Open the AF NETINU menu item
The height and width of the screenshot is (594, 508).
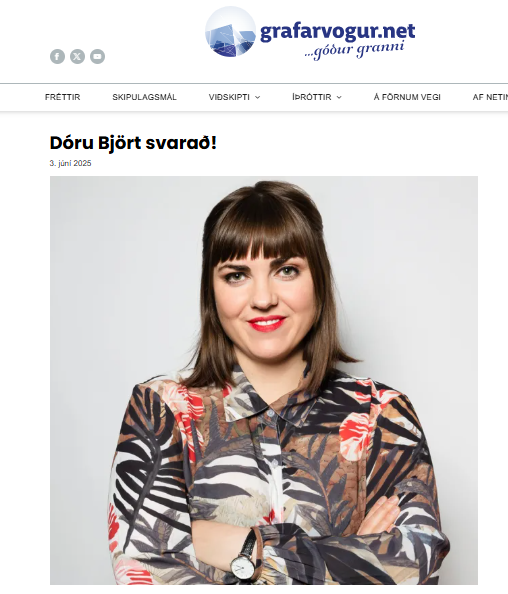tap(490, 97)
